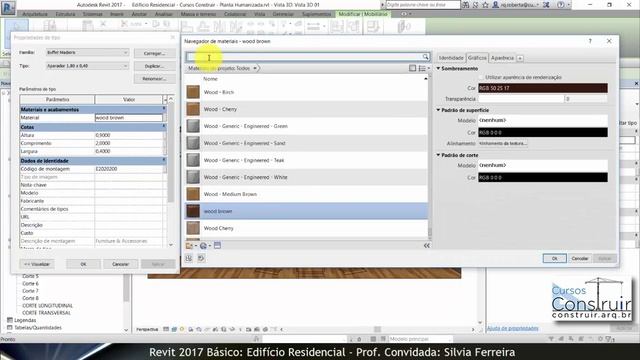Collapse material editor with double chevron
Screen dimensions: 640x360
click(x=427, y=245)
